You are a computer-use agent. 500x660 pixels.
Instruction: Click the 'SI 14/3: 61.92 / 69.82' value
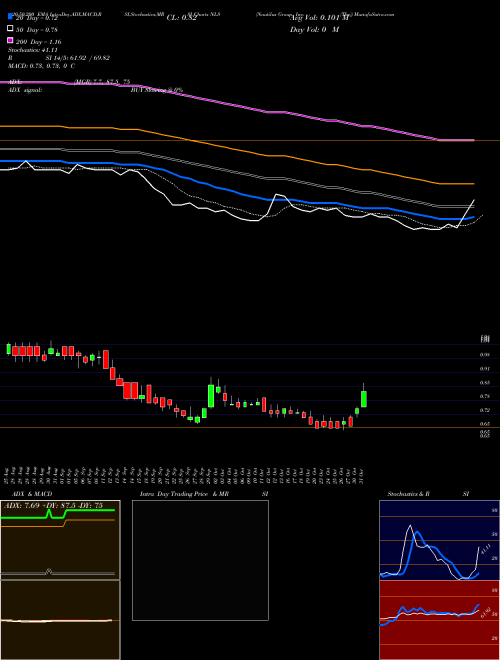(x=78, y=58)
